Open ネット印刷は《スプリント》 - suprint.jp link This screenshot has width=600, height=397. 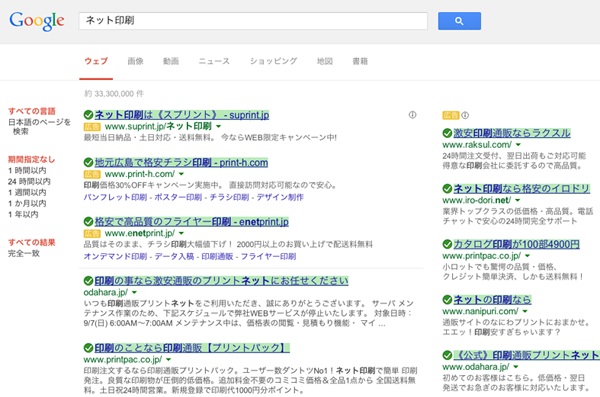click(x=182, y=115)
